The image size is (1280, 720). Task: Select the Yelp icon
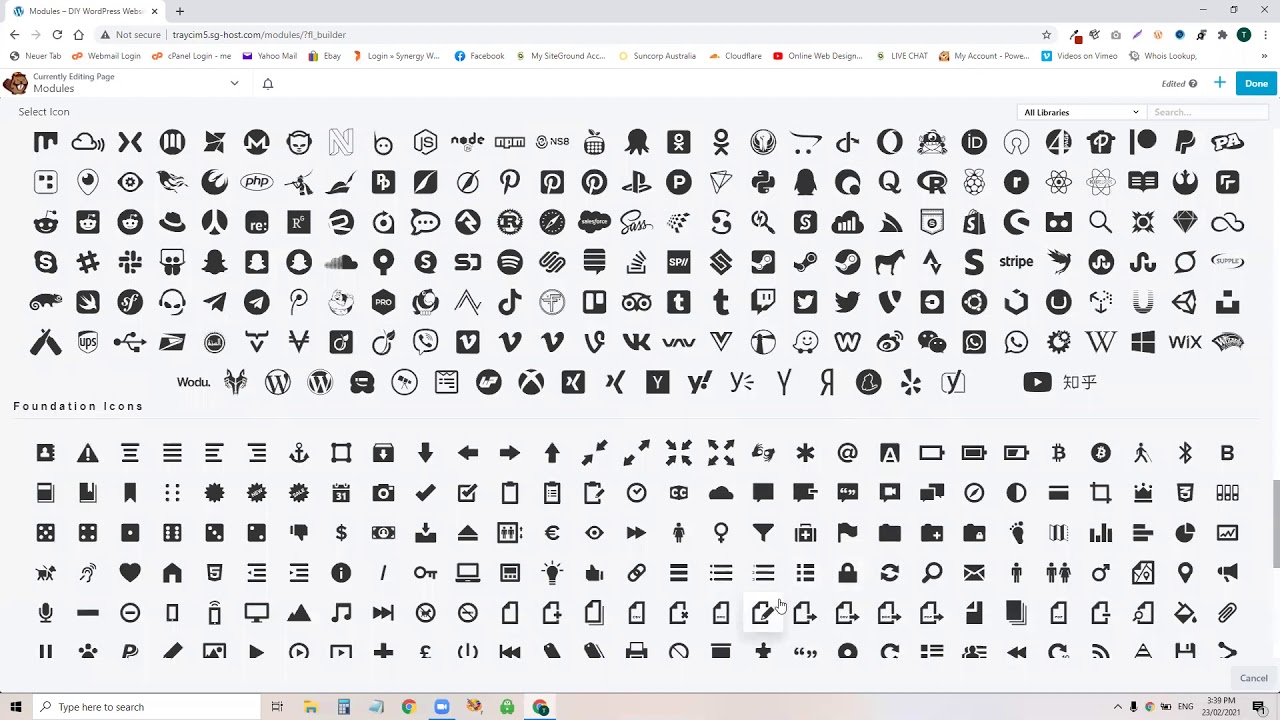(911, 382)
